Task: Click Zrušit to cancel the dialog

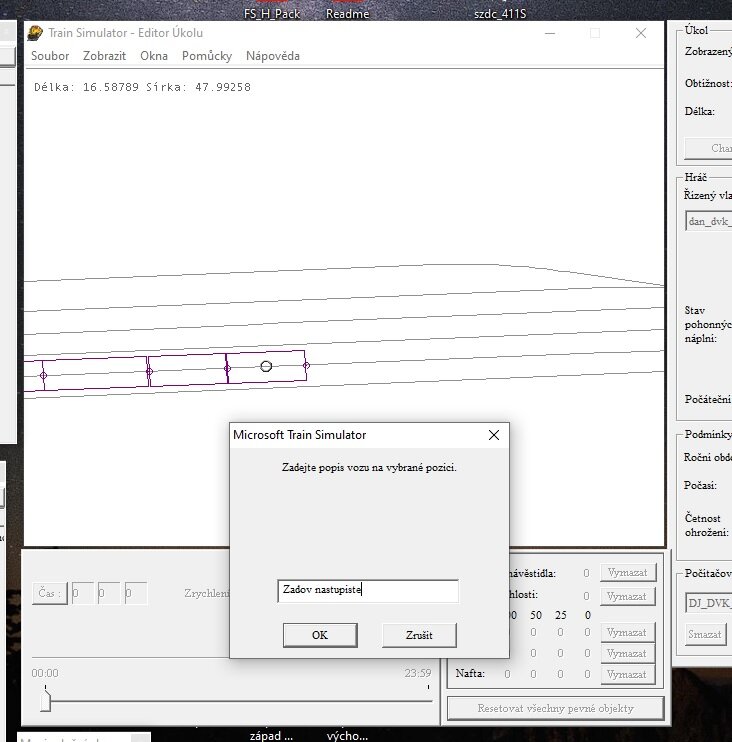Action: 419,635
